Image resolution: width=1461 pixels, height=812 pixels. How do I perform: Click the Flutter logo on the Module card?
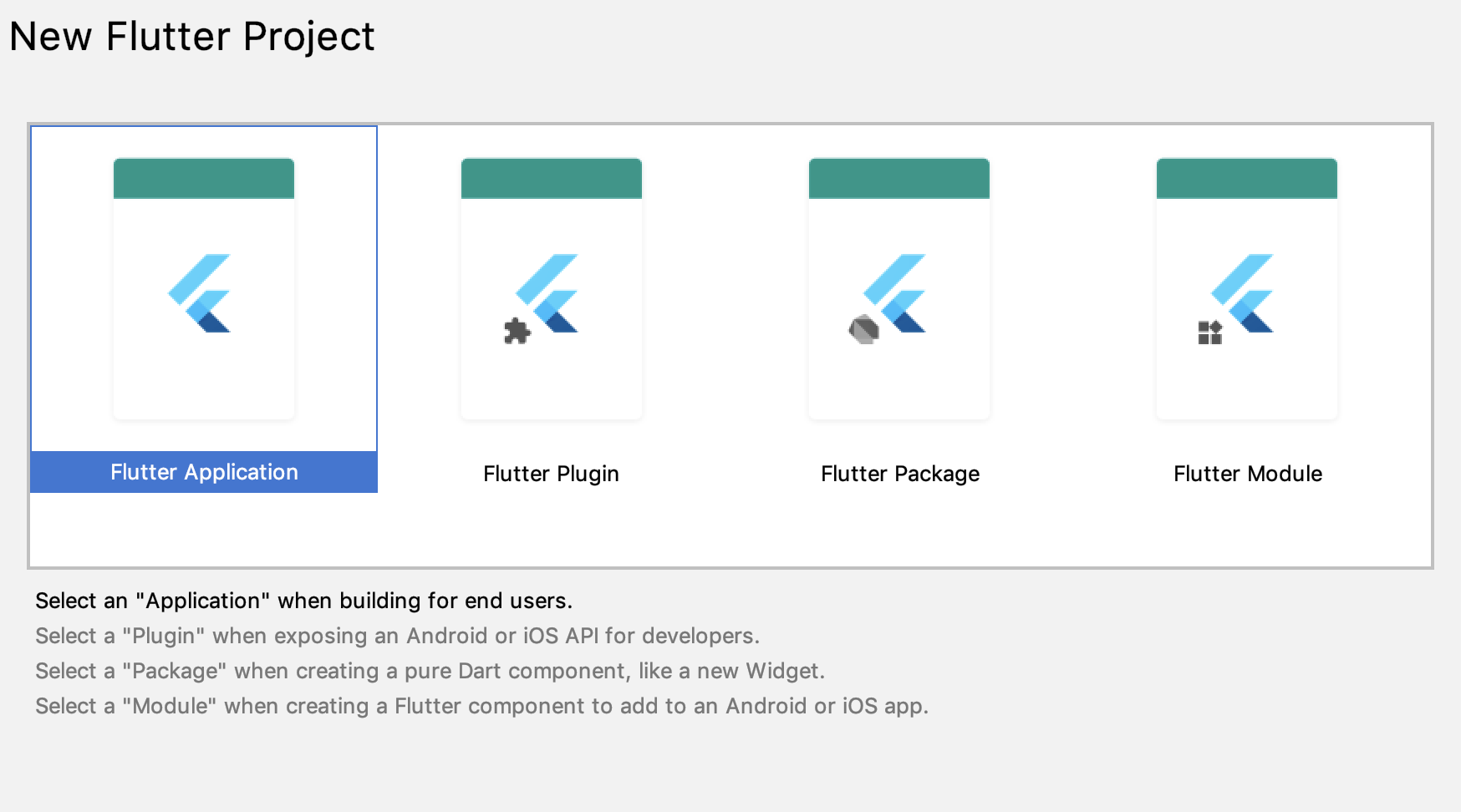[1245, 293]
